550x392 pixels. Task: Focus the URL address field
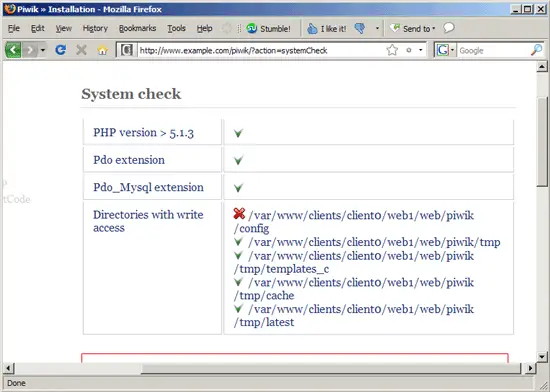coord(260,50)
